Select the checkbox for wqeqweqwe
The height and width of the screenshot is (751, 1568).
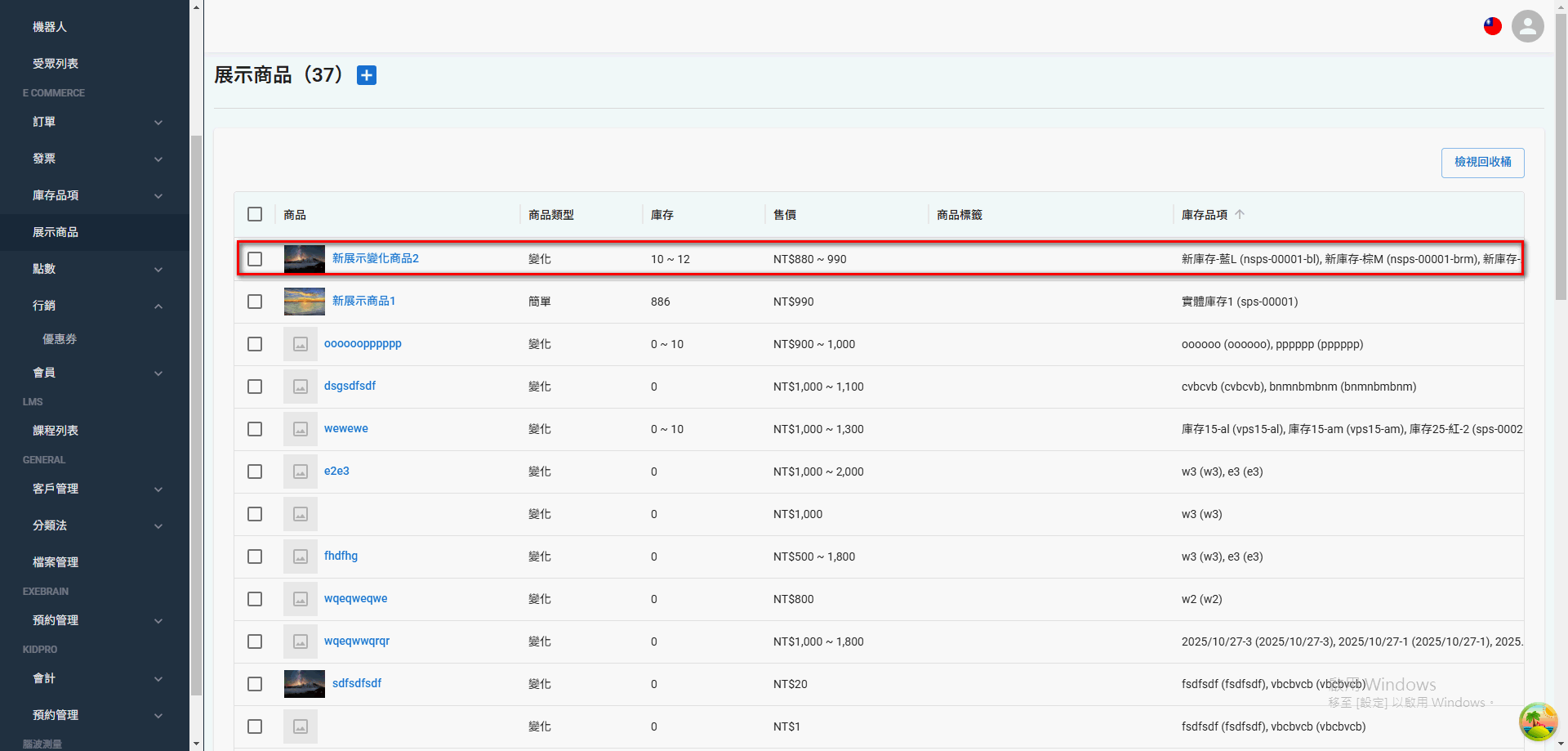(255, 599)
